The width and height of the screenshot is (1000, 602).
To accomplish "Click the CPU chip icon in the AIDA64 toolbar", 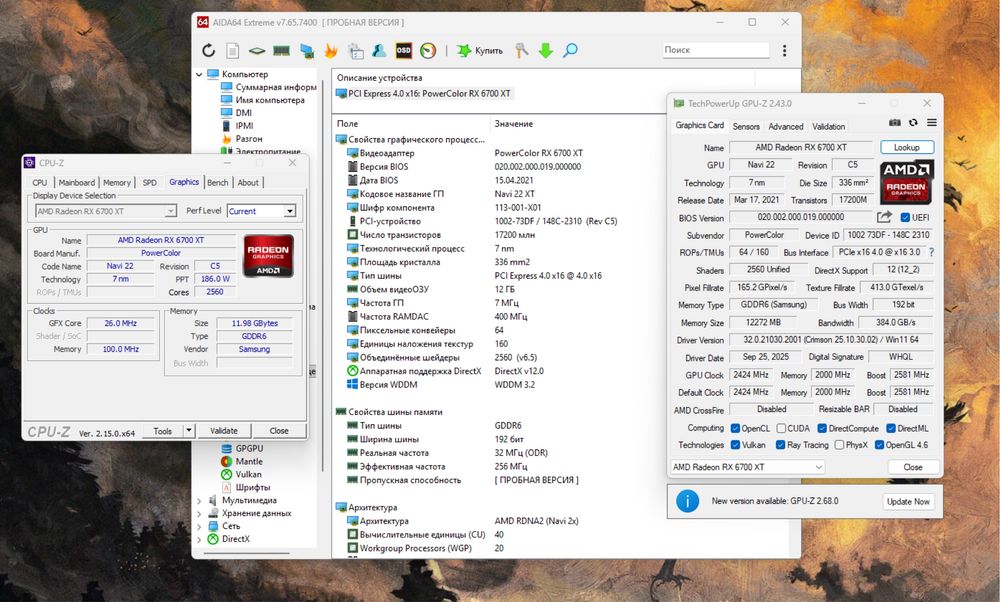I will pyautogui.click(x=257, y=50).
